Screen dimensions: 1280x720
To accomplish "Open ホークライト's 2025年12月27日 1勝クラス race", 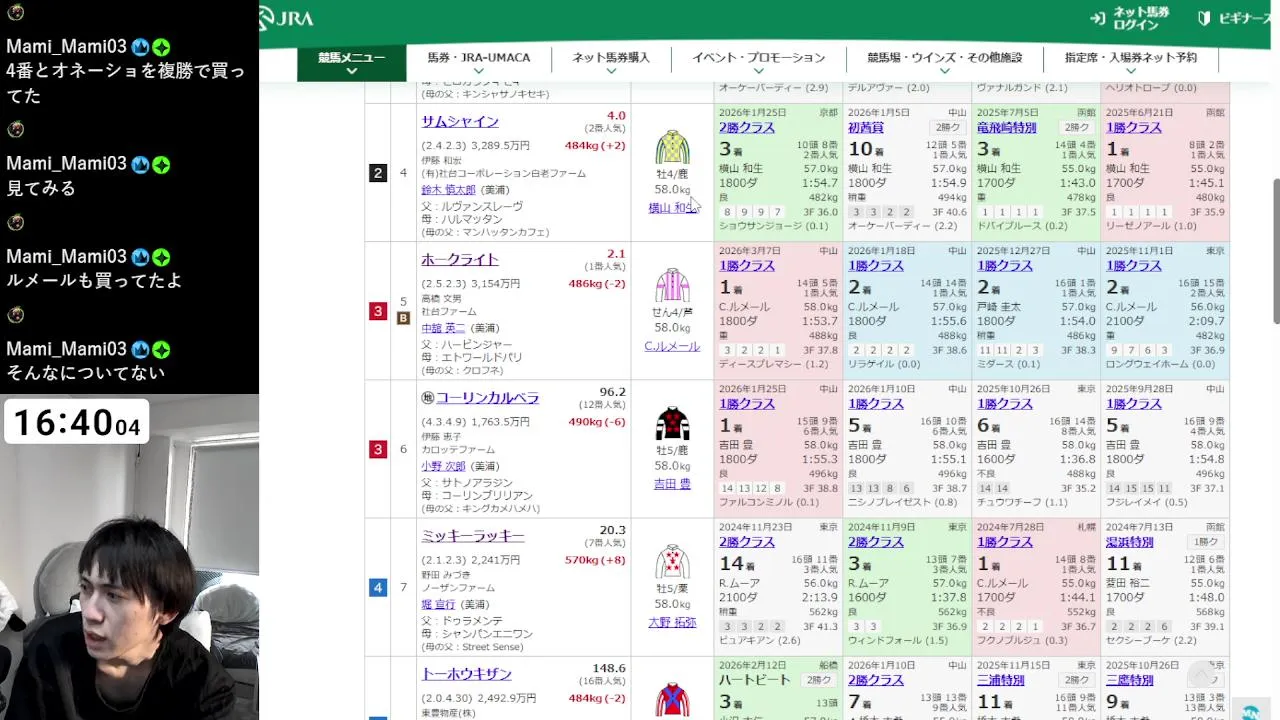I will (x=1005, y=266).
